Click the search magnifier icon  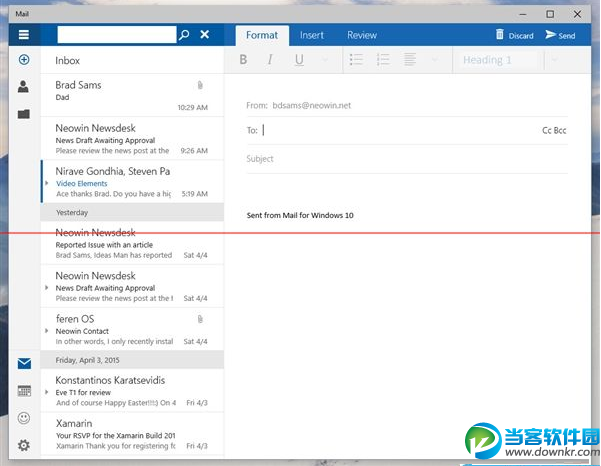(x=184, y=35)
